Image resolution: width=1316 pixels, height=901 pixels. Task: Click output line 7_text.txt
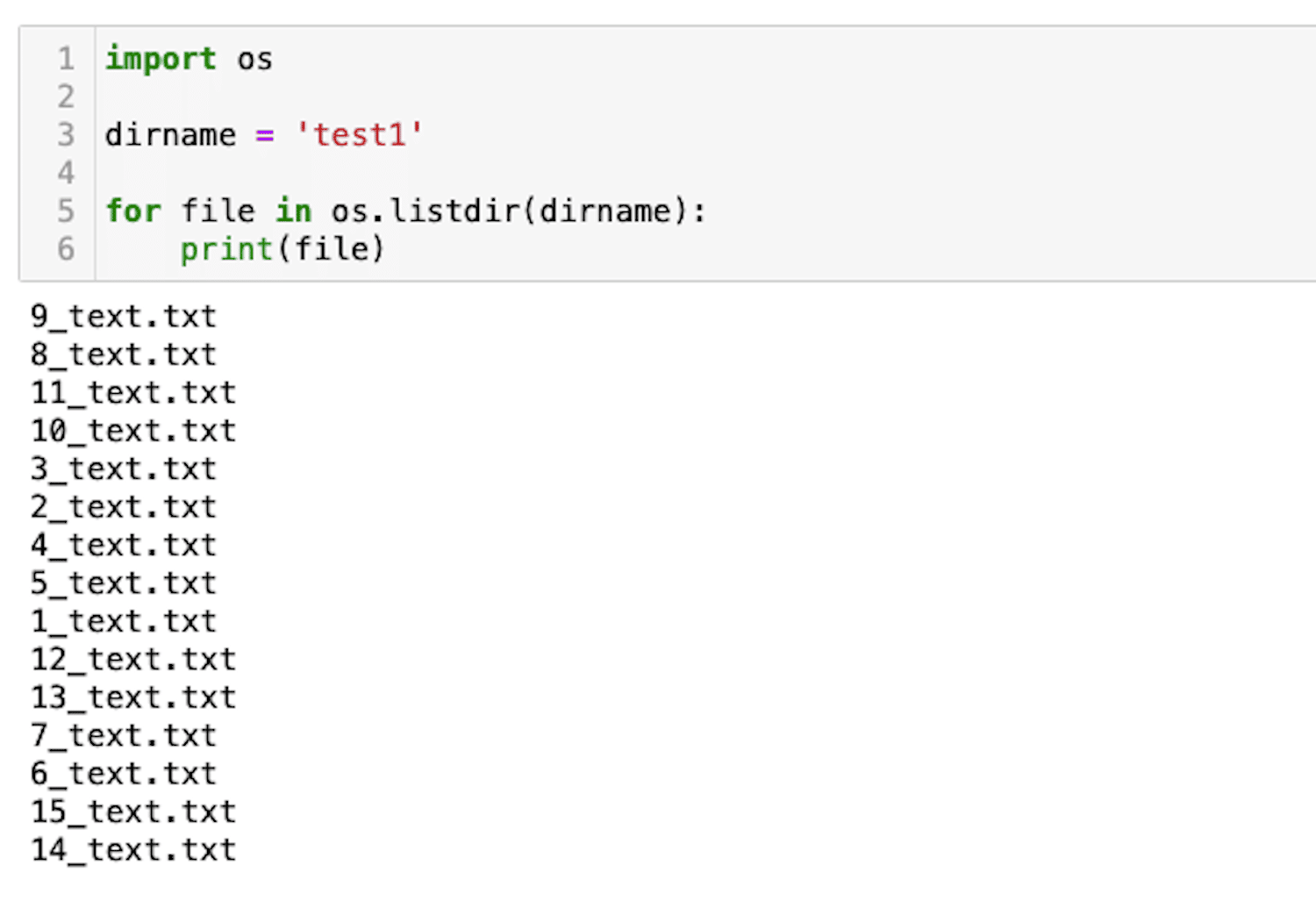tap(123, 735)
